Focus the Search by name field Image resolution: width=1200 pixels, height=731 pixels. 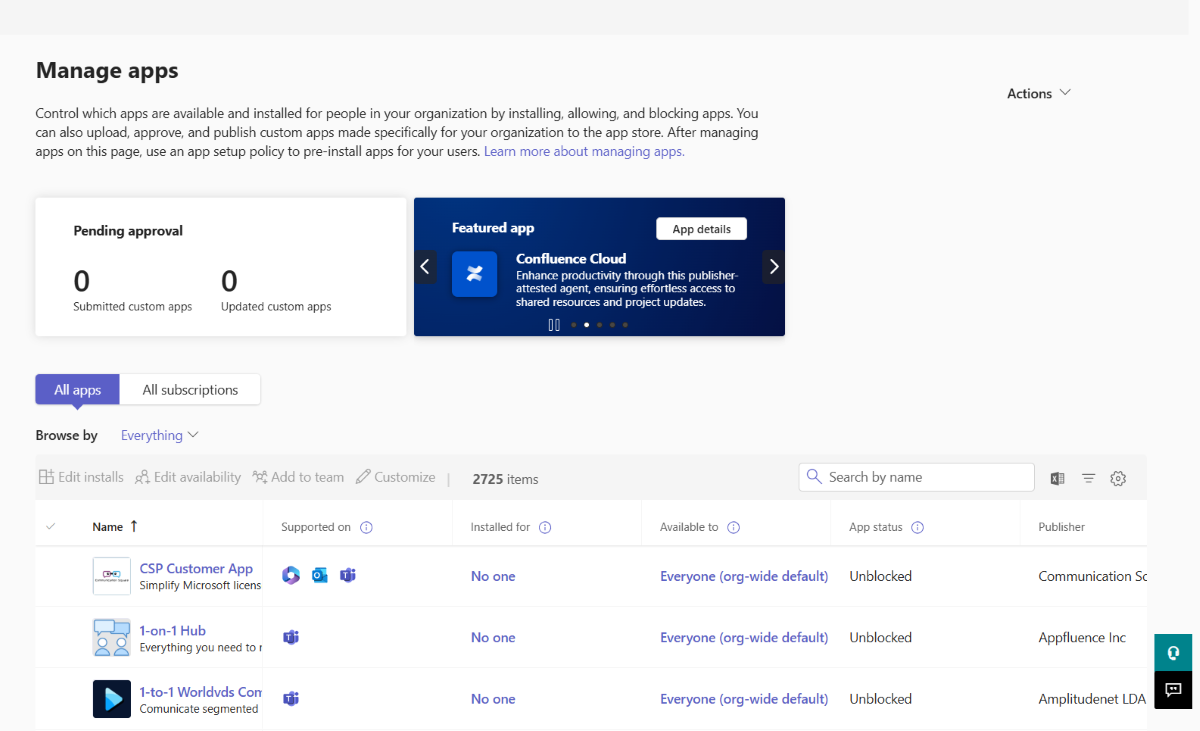pyautogui.click(x=917, y=477)
